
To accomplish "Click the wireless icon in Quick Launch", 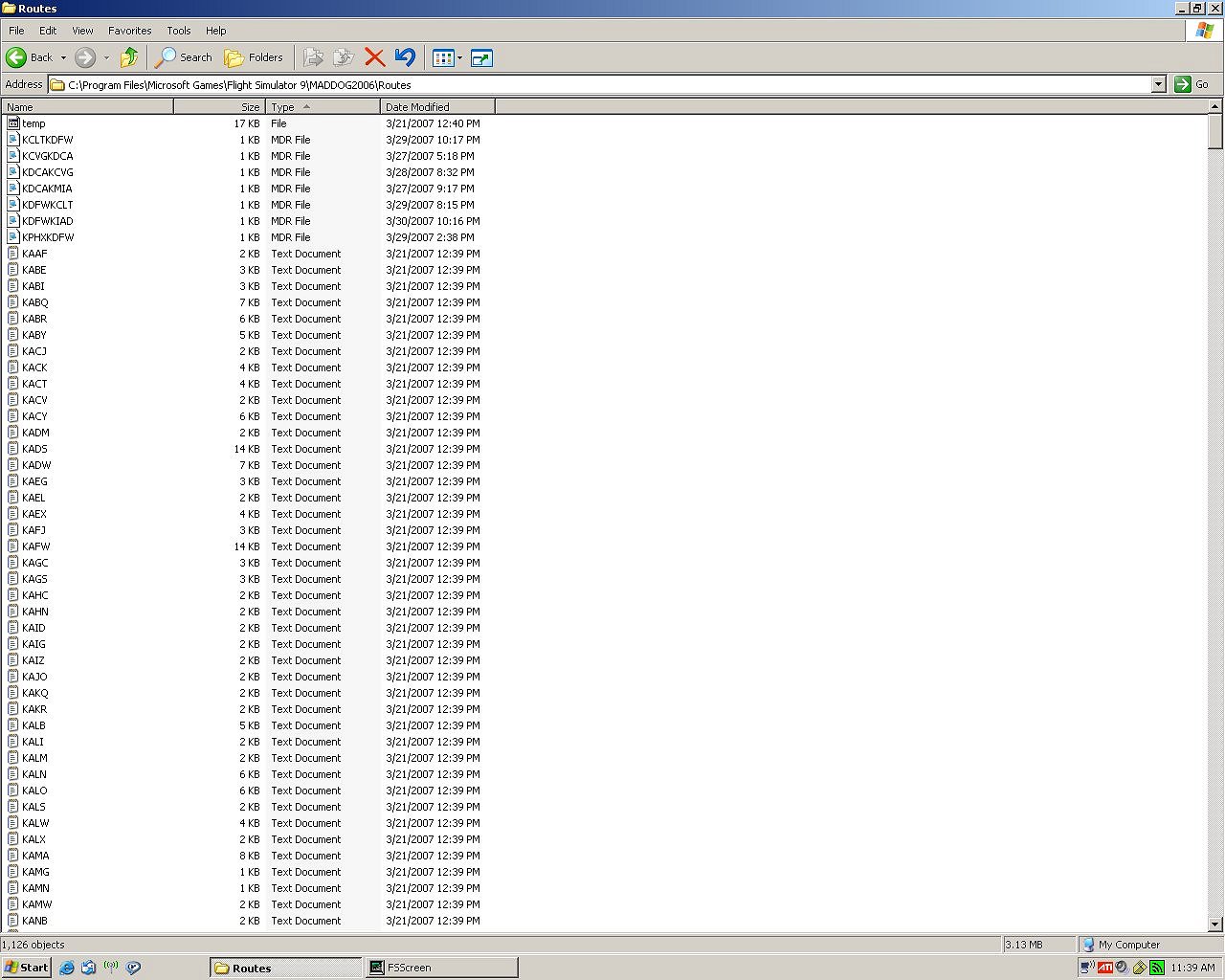I will tap(111, 968).
